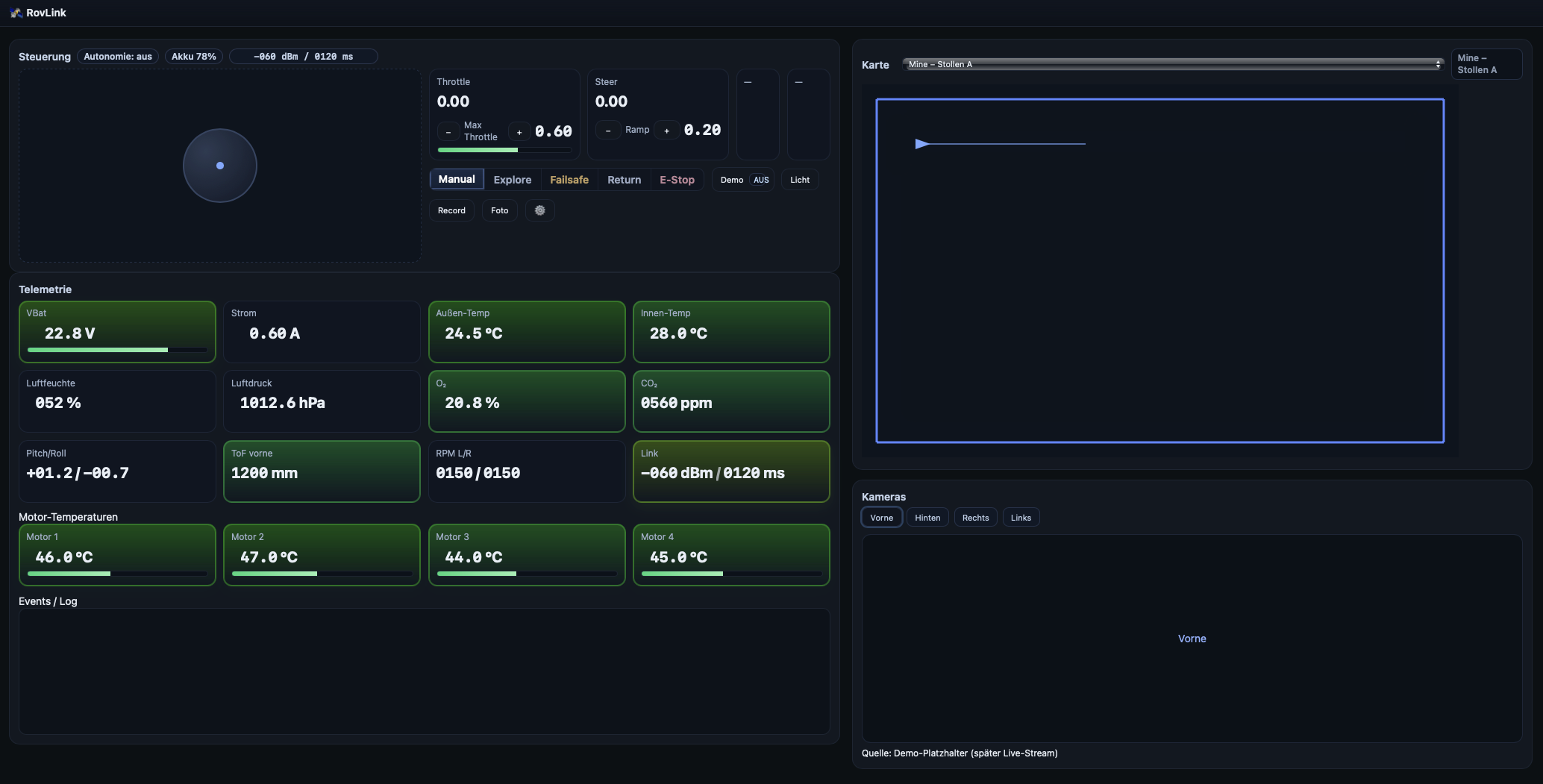Image resolution: width=1543 pixels, height=784 pixels.
Task: Select the Hinten camera tab
Action: click(927, 518)
